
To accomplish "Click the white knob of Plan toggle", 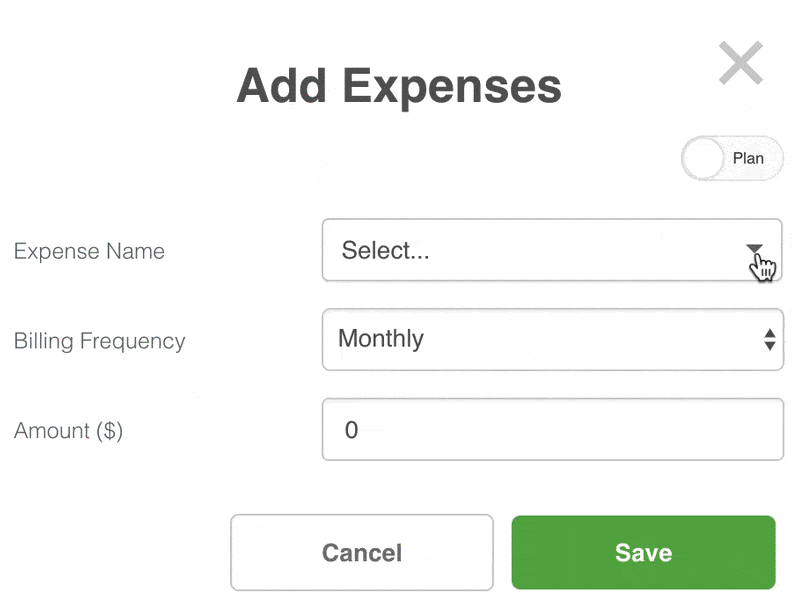I will pos(703,158).
